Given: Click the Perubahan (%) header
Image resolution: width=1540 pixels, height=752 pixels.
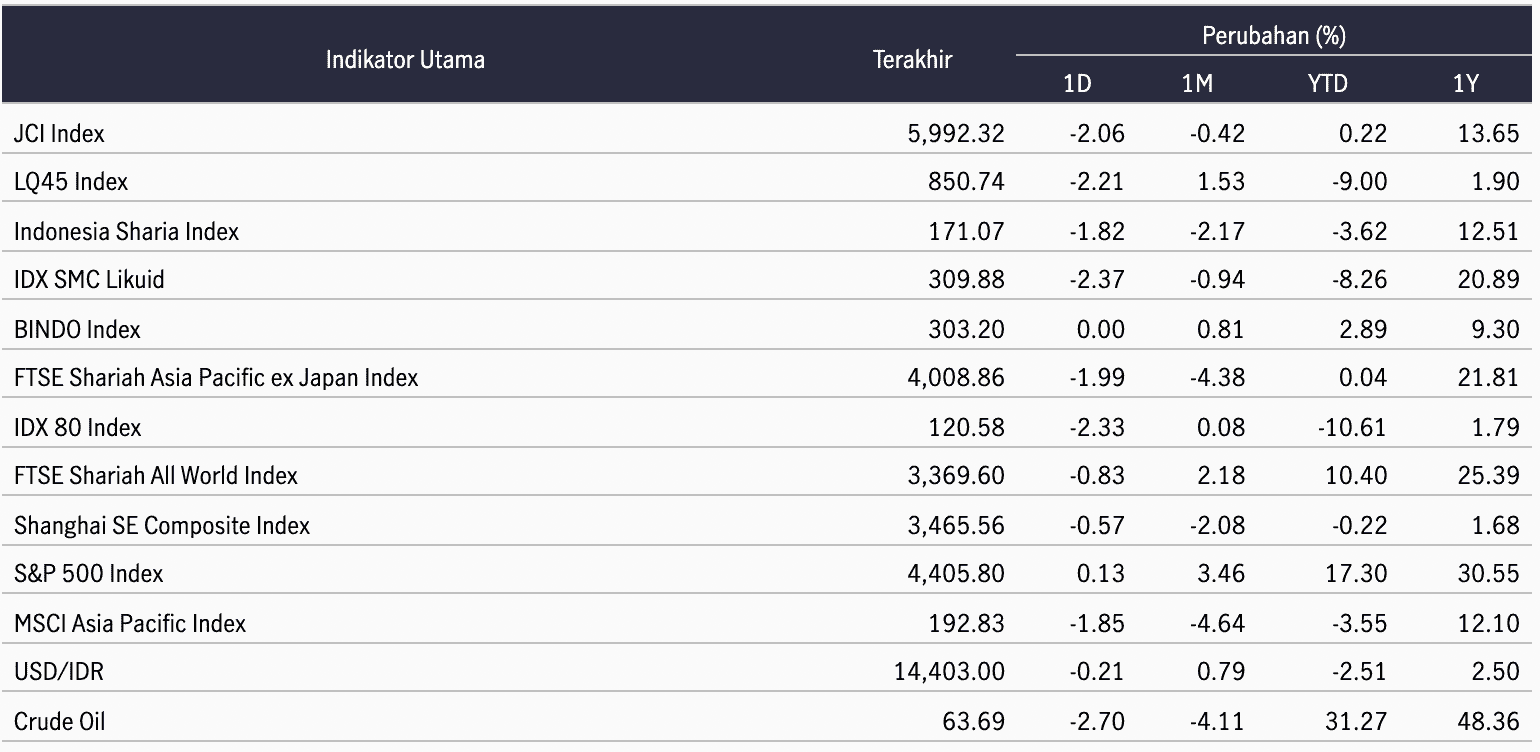Looking at the screenshot, I should pos(1273,37).
